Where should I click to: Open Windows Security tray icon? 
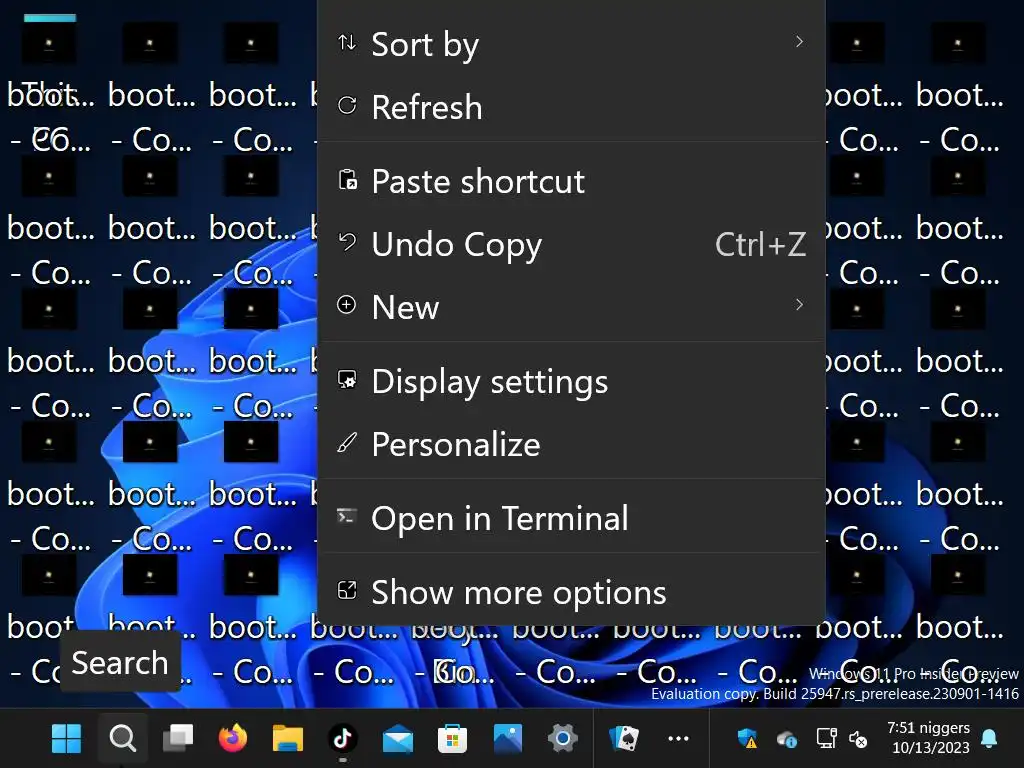coord(747,739)
